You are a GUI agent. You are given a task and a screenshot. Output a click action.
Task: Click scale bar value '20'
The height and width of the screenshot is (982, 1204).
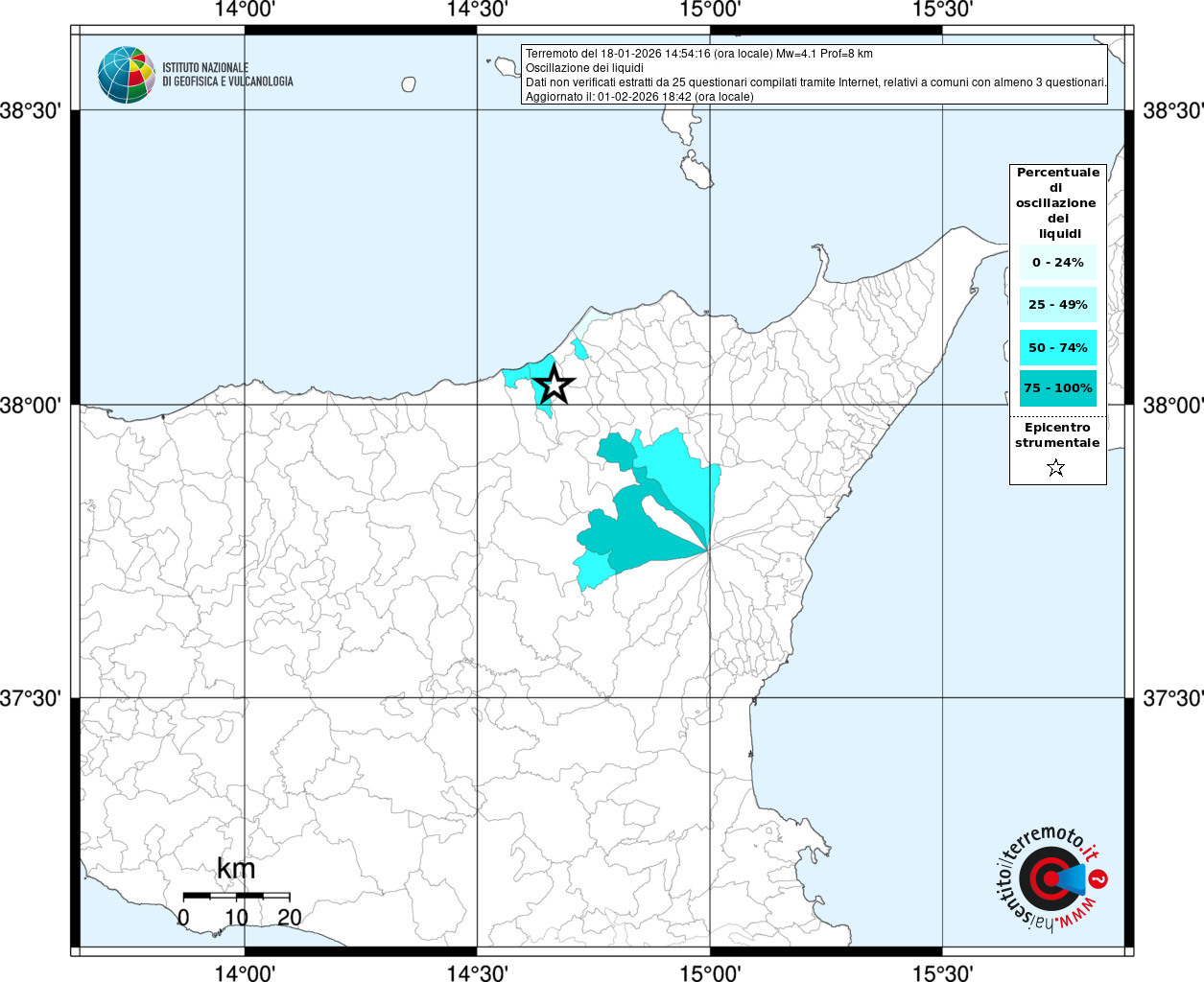[289, 918]
